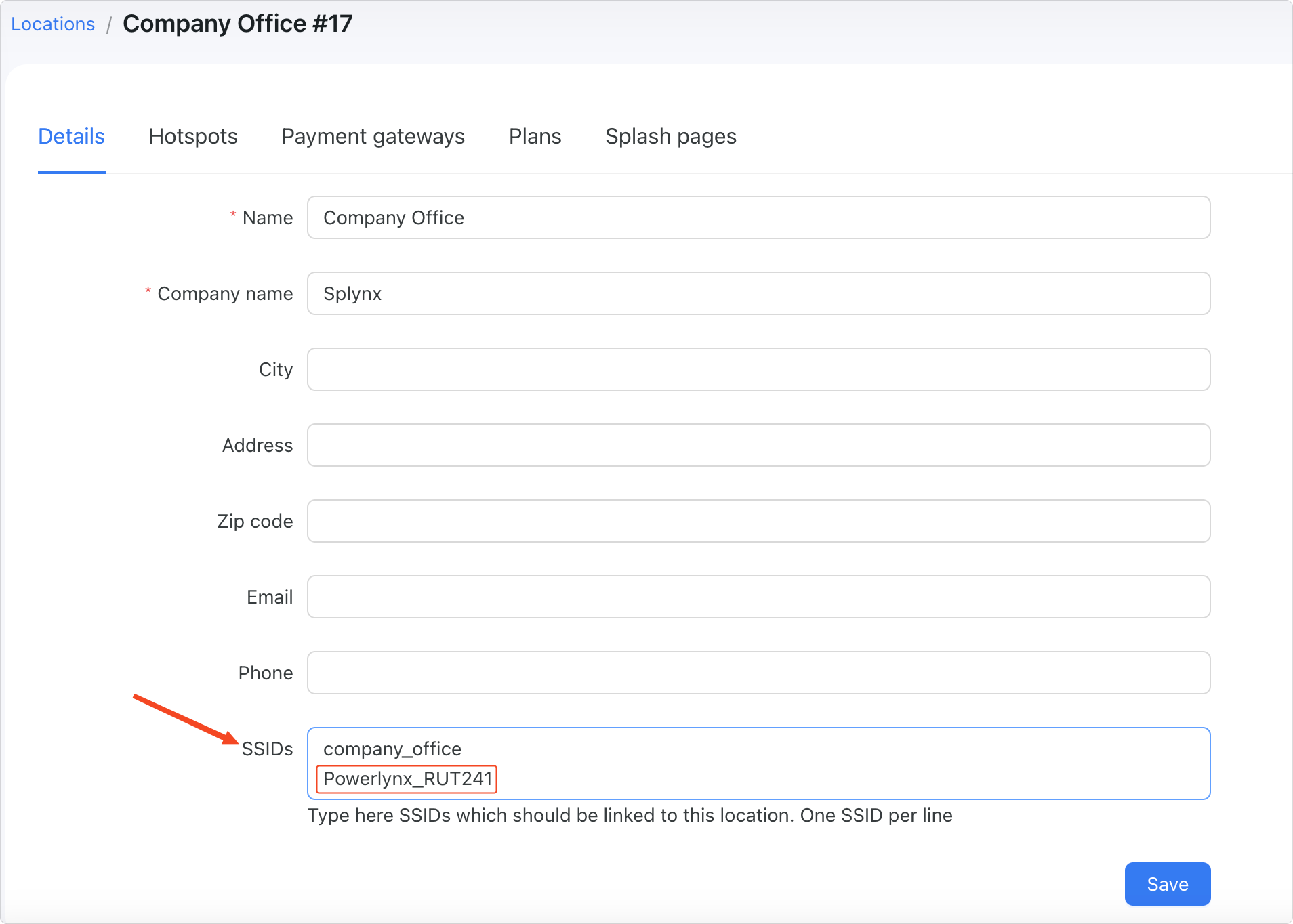The image size is (1293, 924).
Task: Click the SSIDs field label
Action: click(267, 749)
